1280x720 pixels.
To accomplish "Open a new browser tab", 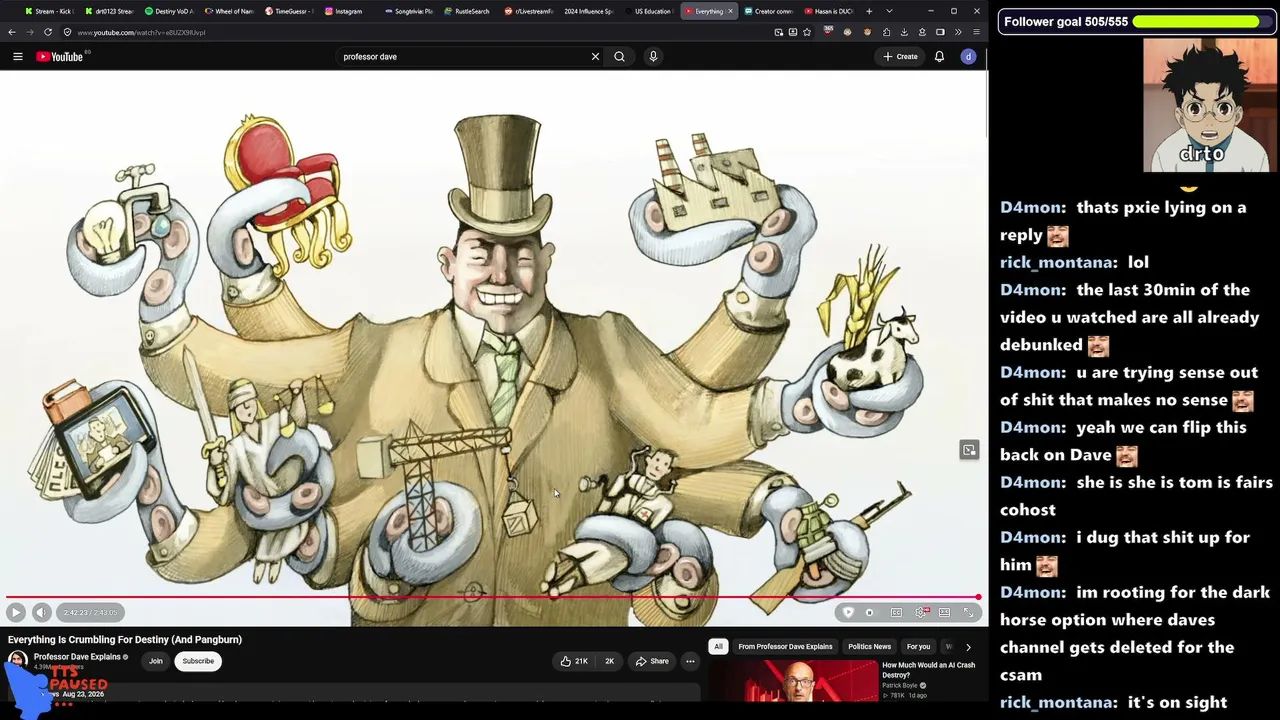I will click(x=868, y=11).
